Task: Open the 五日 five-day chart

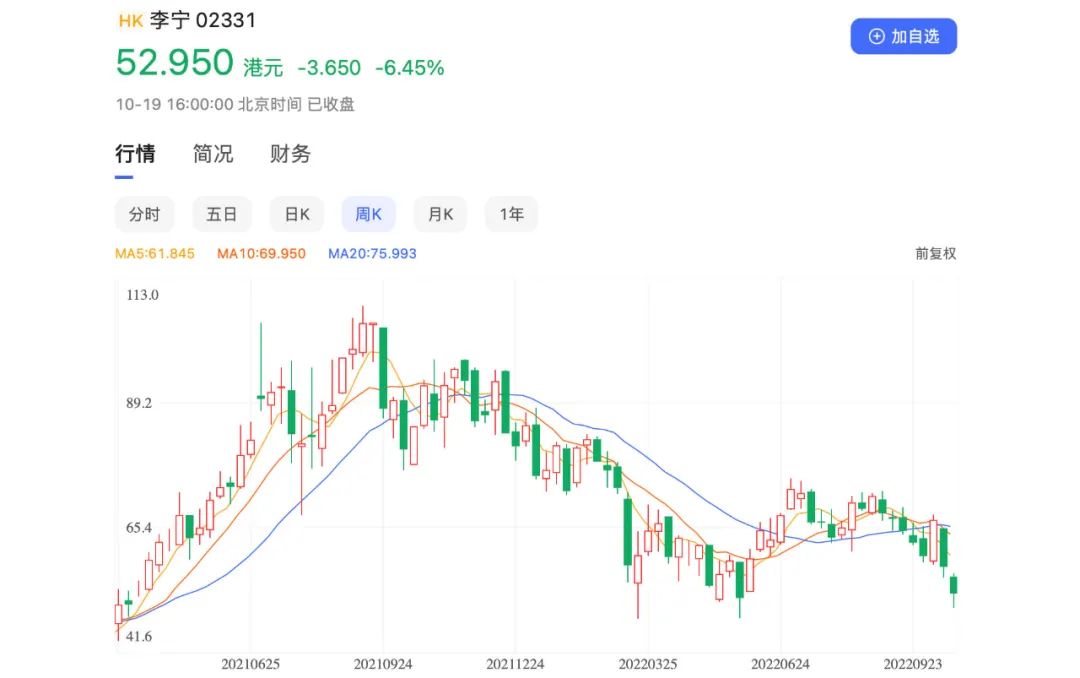Action: click(x=222, y=214)
